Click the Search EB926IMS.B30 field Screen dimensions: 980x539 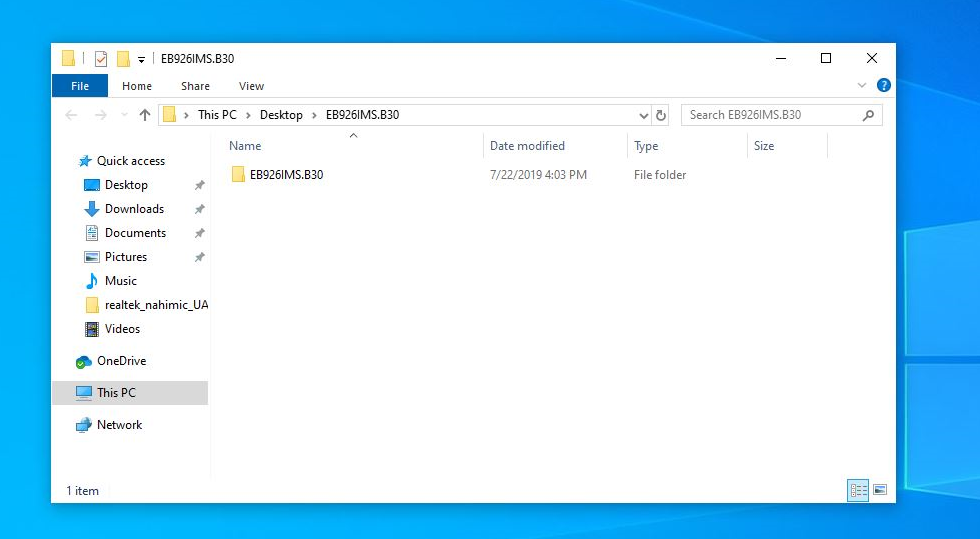(770, 115)
